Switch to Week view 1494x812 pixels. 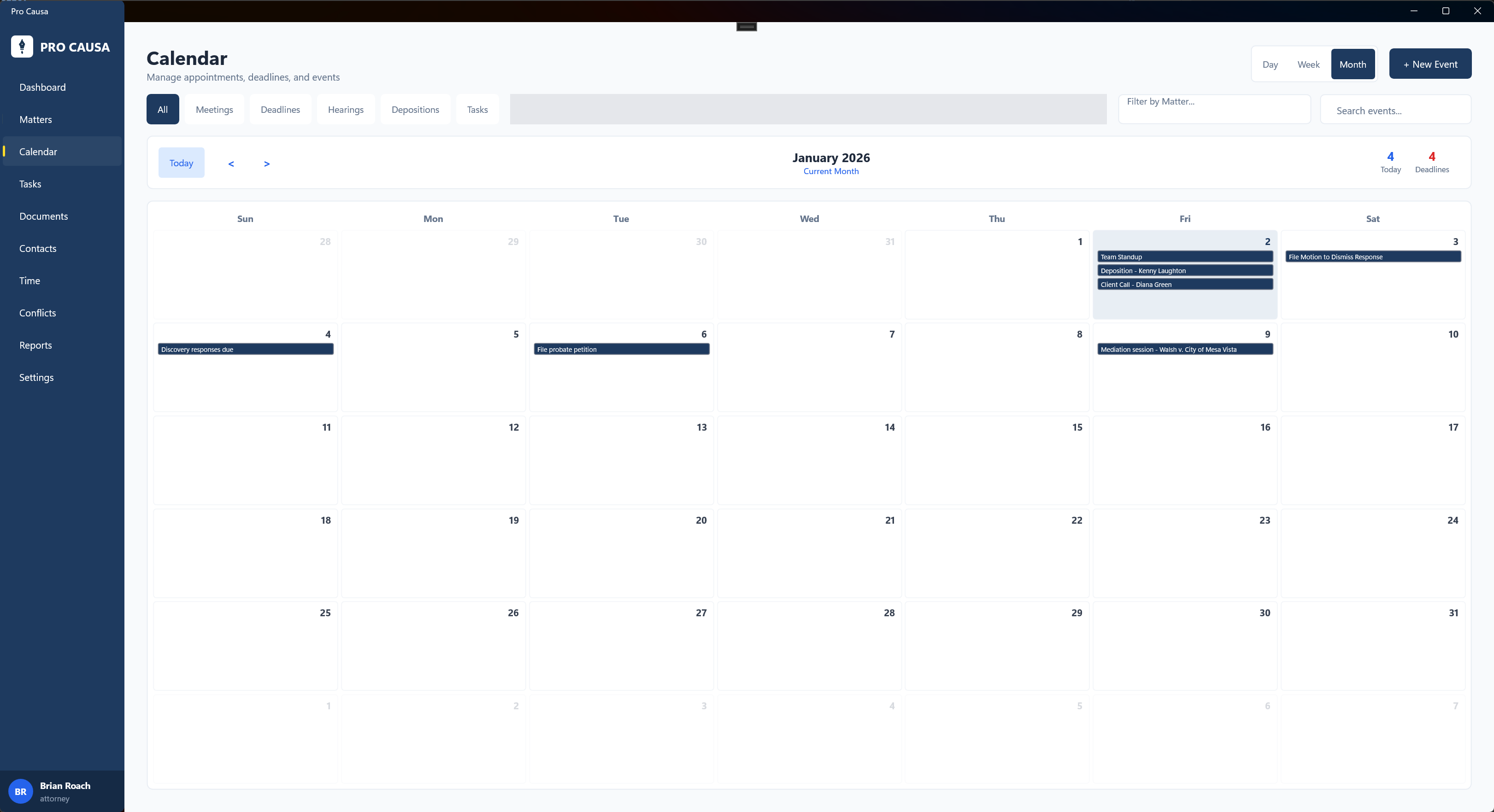1308,64
